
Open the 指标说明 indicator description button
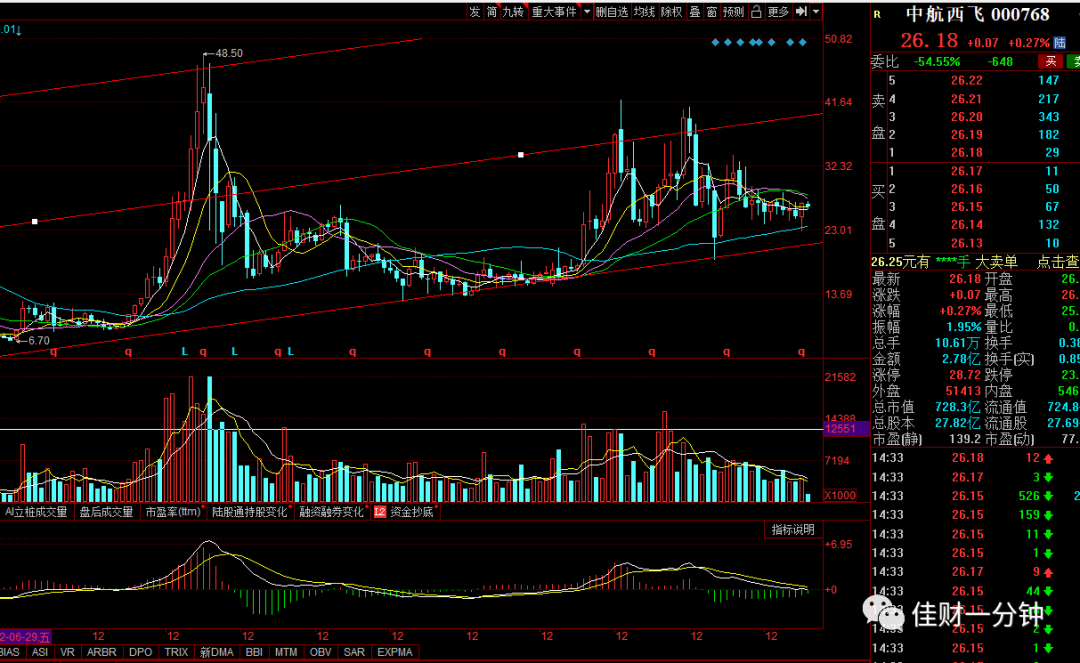pos(793,529)
